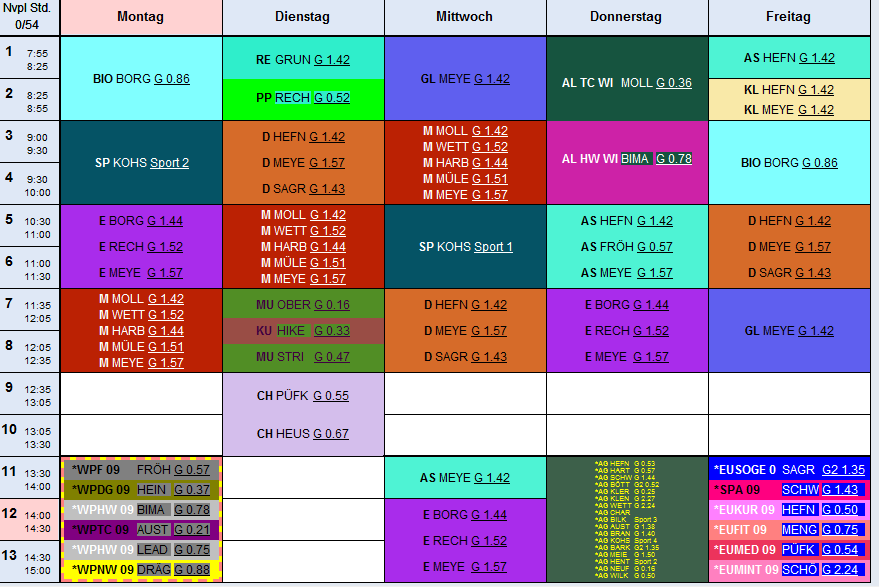
Task: Click room G 0.16 for MU OBER
Action: [x=332, y=305]
